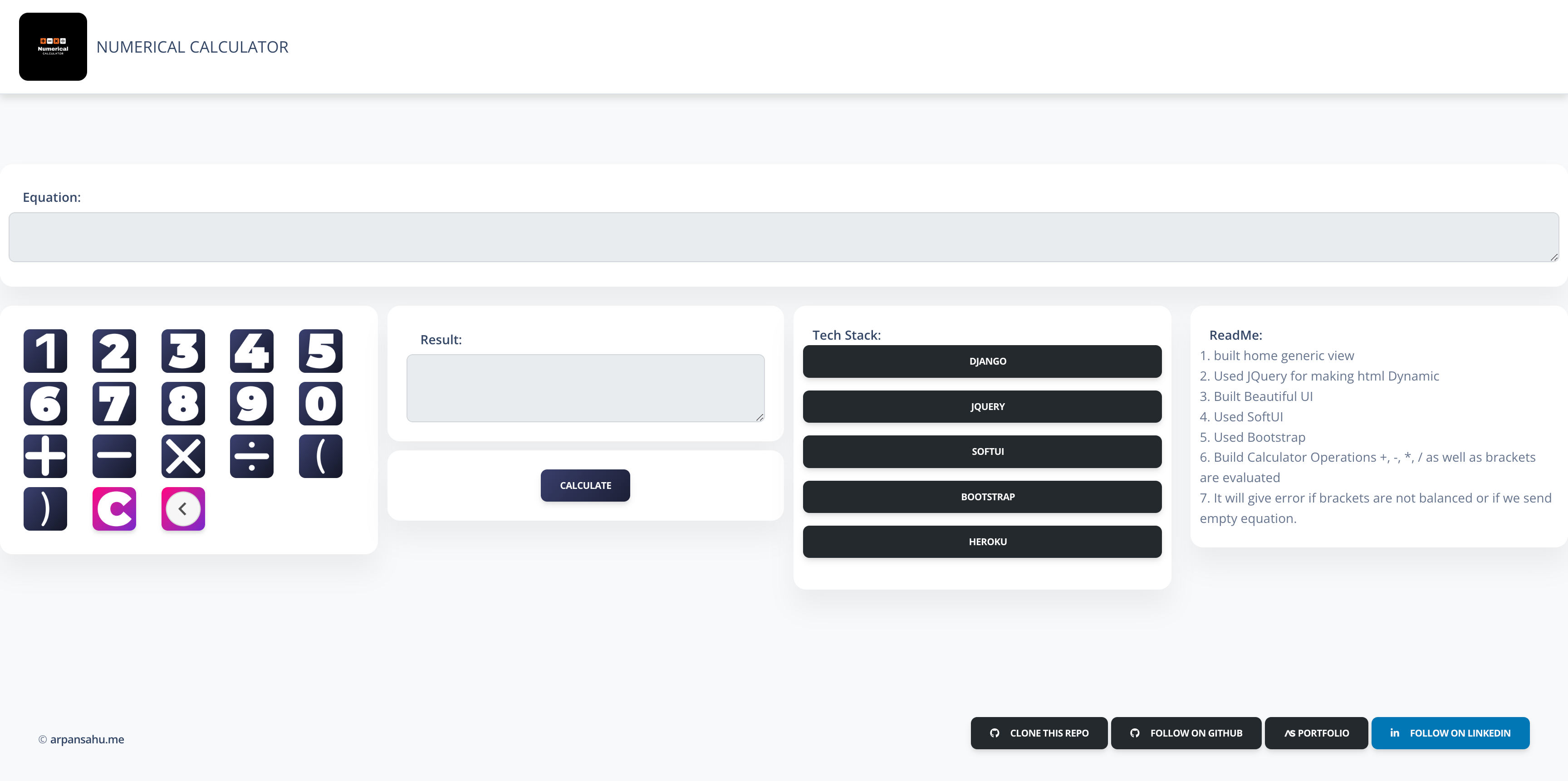This screenshot has height=781, width=1568.
Task: Click into the Equation text area
Action: (784, 237)
